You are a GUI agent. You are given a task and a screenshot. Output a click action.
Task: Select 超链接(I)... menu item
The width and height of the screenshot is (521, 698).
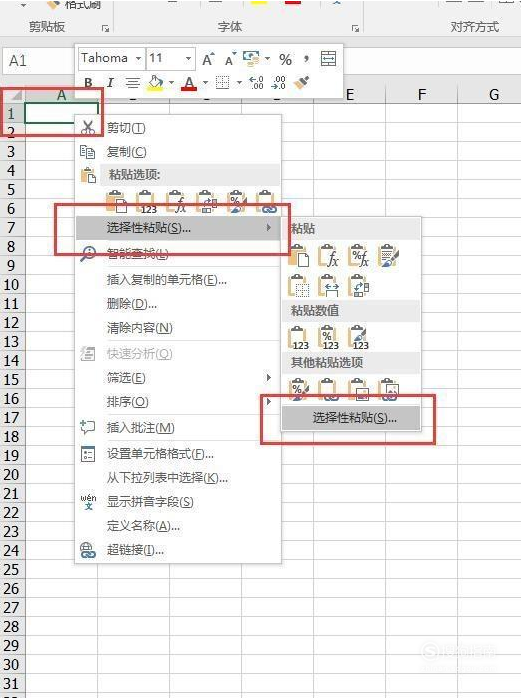178,550
